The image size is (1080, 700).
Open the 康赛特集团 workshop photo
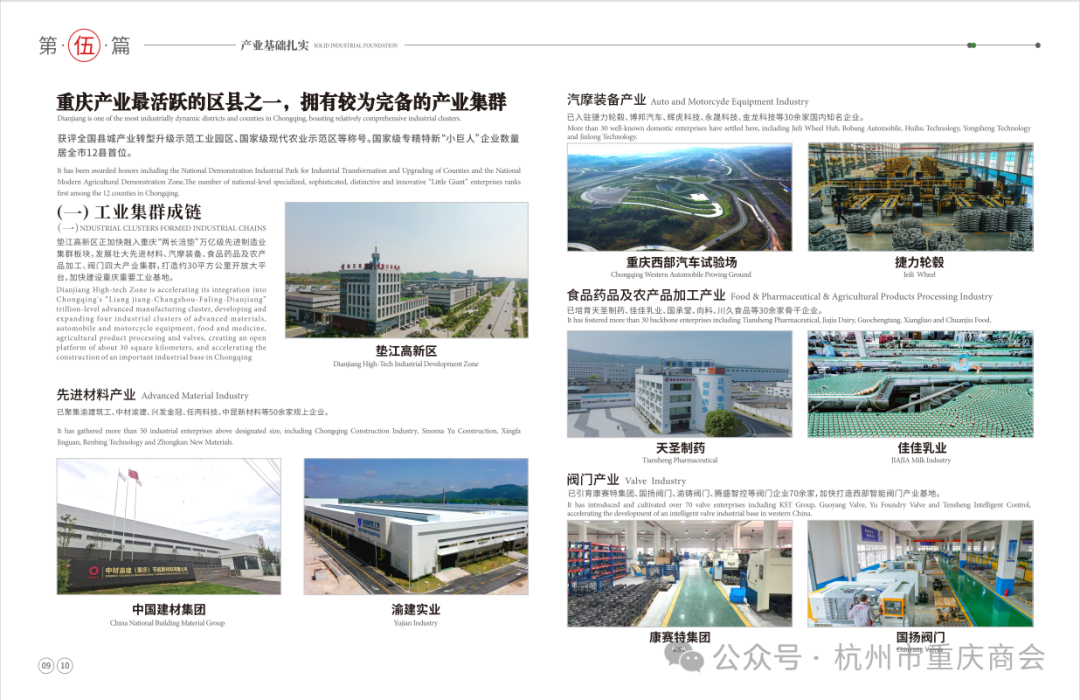[x=680, y=573]
